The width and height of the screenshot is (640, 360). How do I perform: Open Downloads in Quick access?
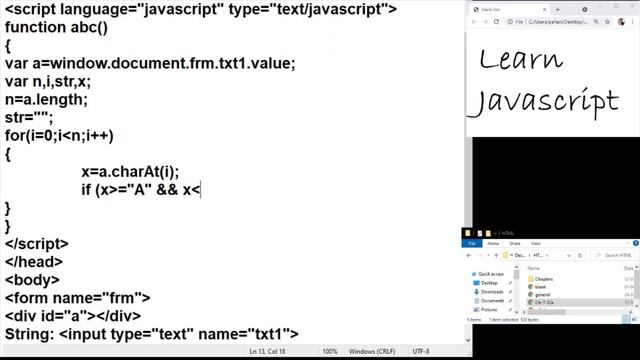point(489,292)
